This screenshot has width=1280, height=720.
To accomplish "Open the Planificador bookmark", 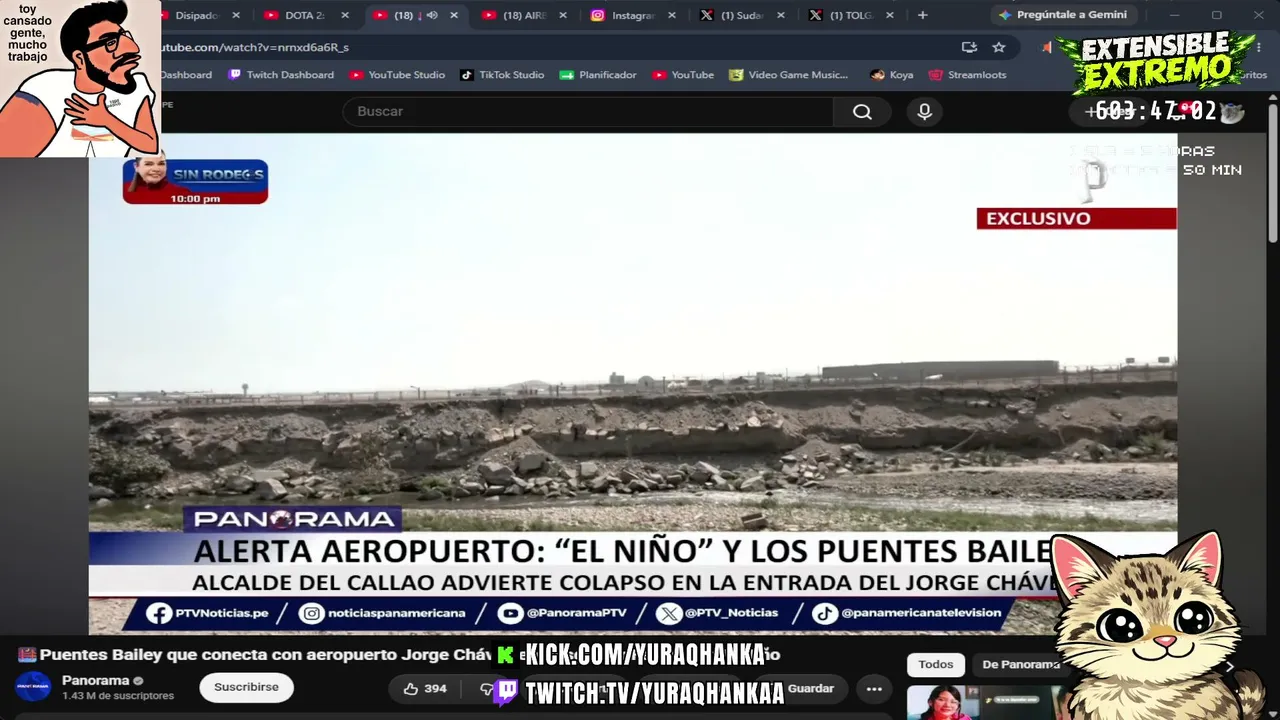I will [x=598, y=75].
